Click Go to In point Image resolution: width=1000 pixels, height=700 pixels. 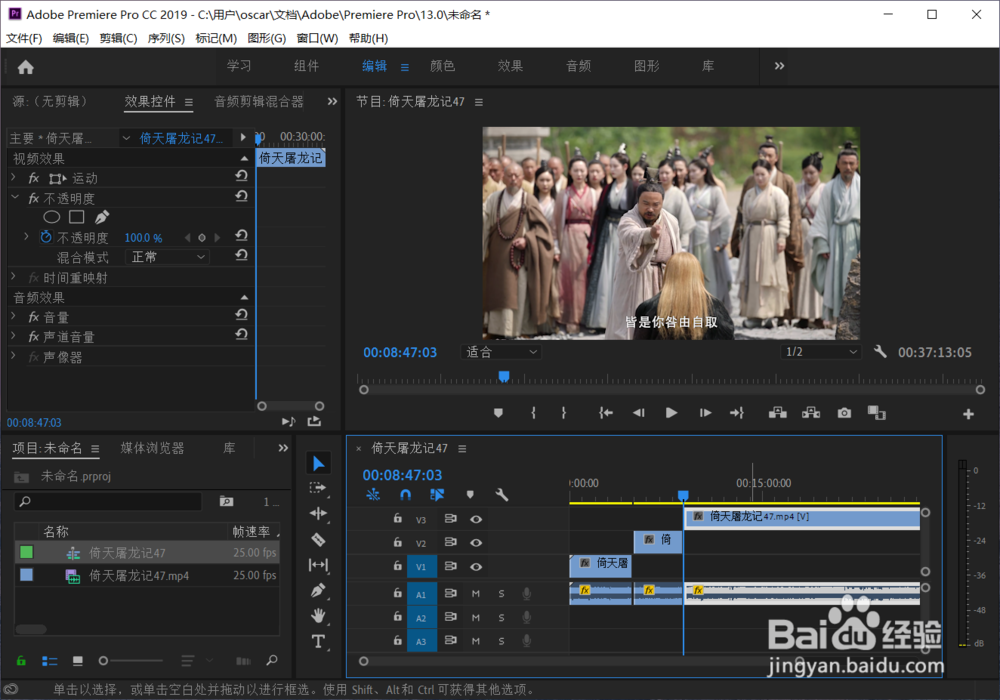(x=606, y=413)
